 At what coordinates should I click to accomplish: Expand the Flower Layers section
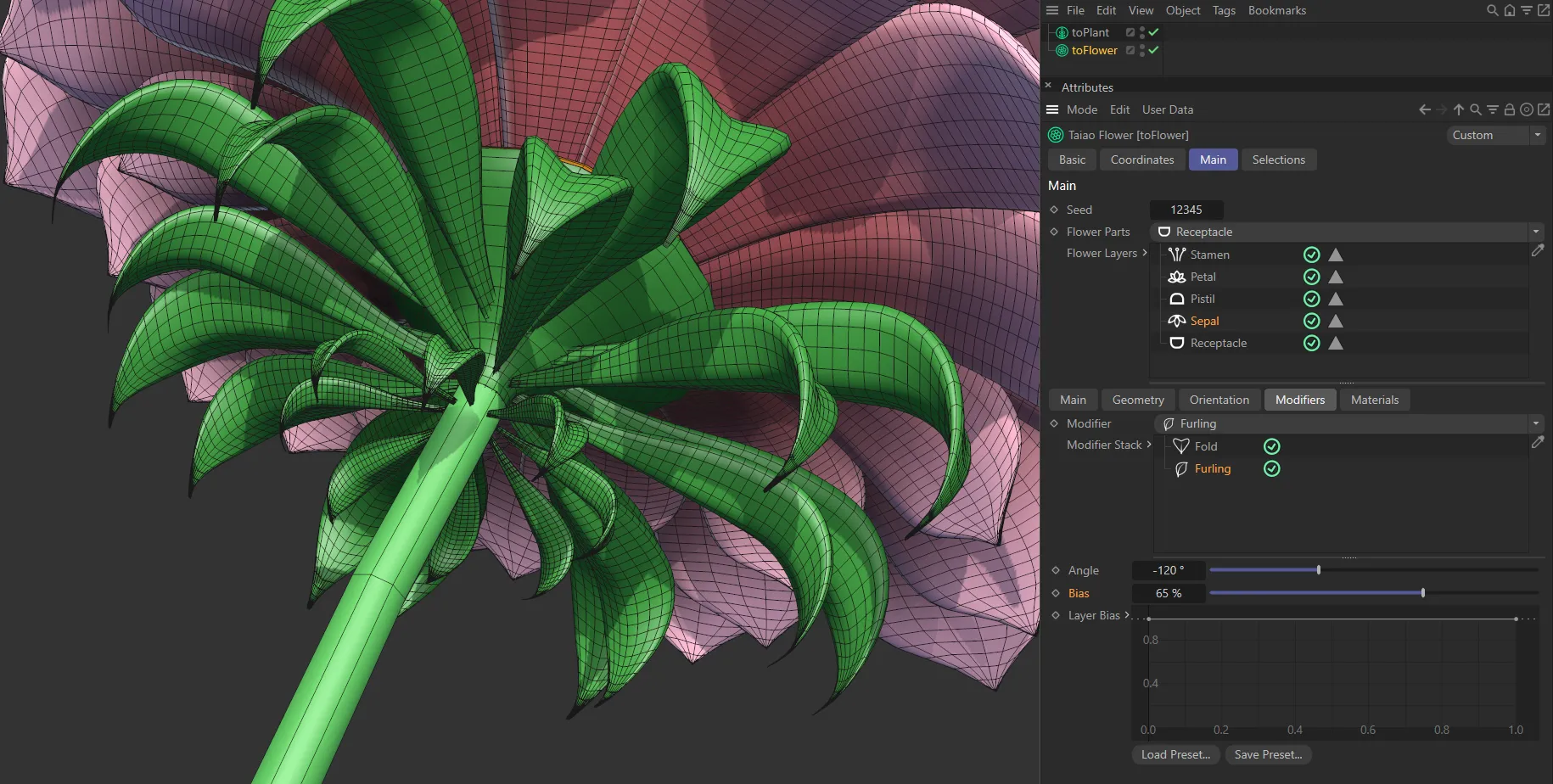point(1146,253)
